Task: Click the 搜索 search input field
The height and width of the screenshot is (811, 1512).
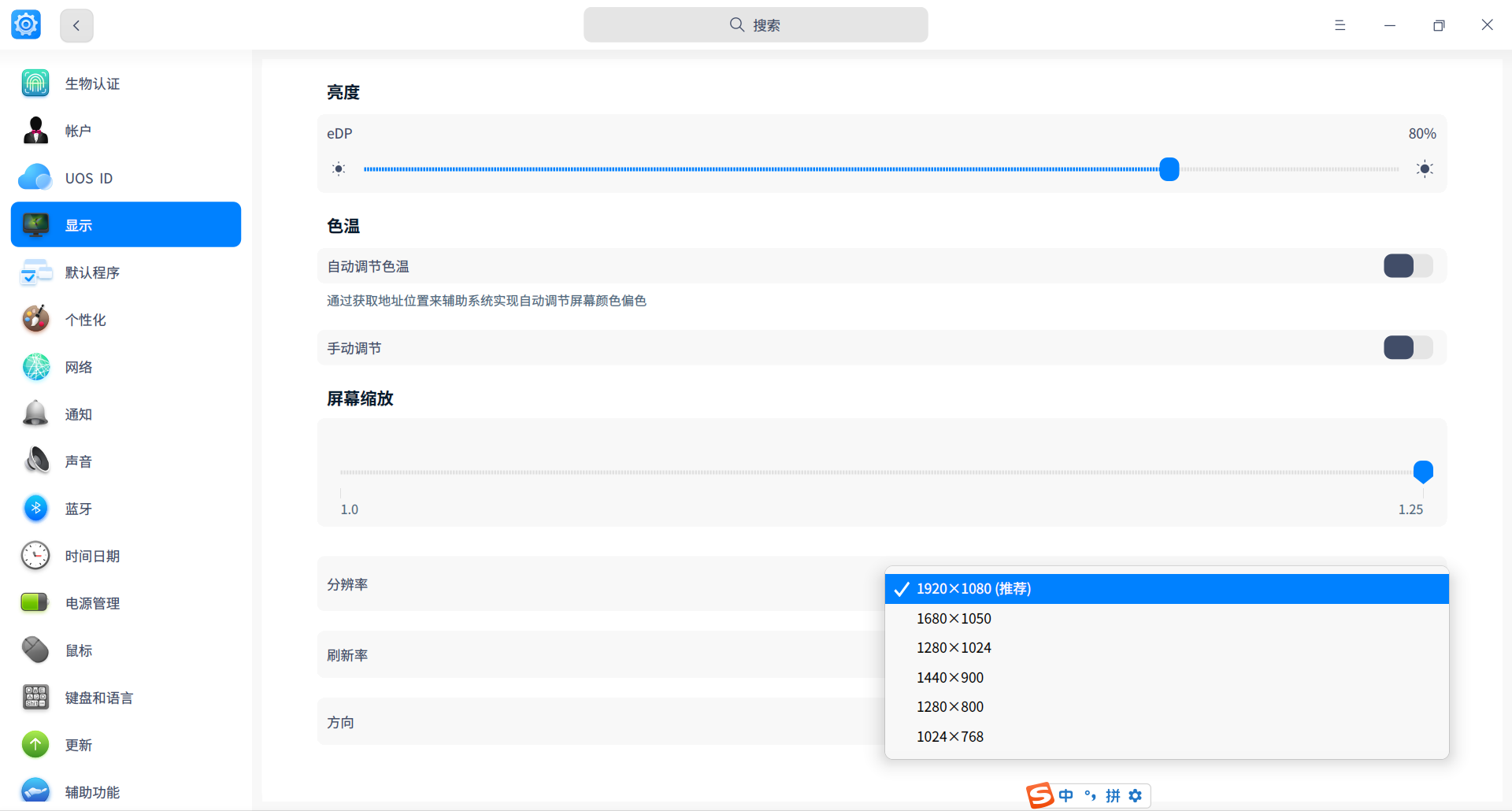Action: click(755, 24)
